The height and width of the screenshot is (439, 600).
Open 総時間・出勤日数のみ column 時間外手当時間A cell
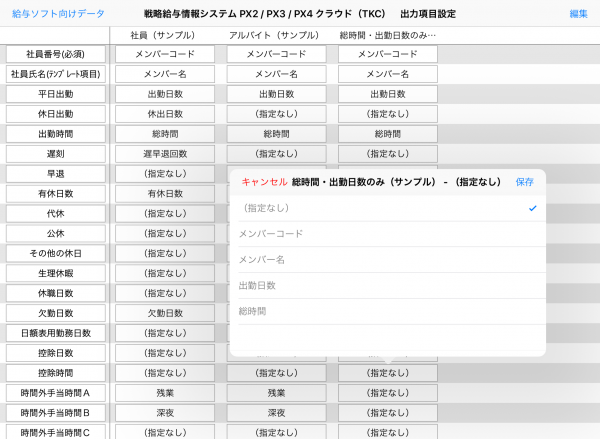[x=388, y=393]
